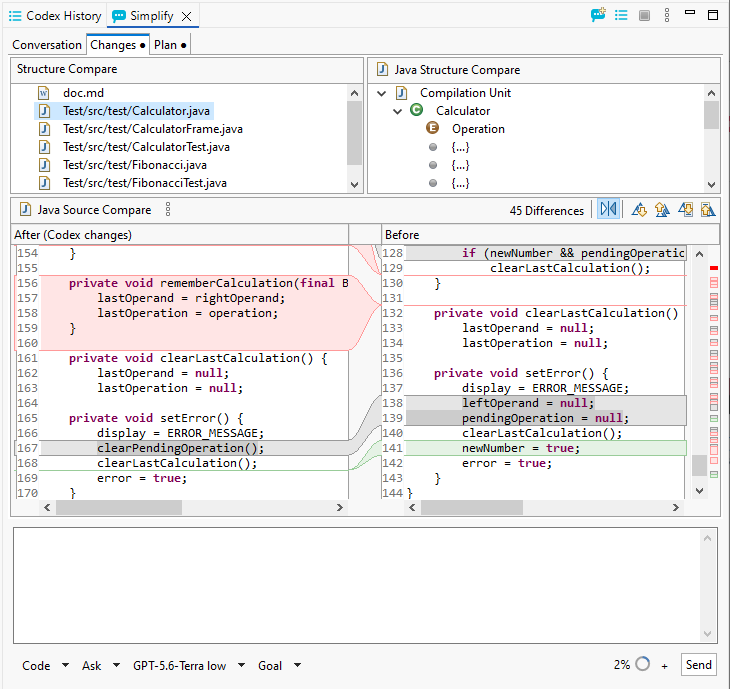Click the Operation enum icon
The height and width of the screenshot is (689, 730).
click(433, 128)
